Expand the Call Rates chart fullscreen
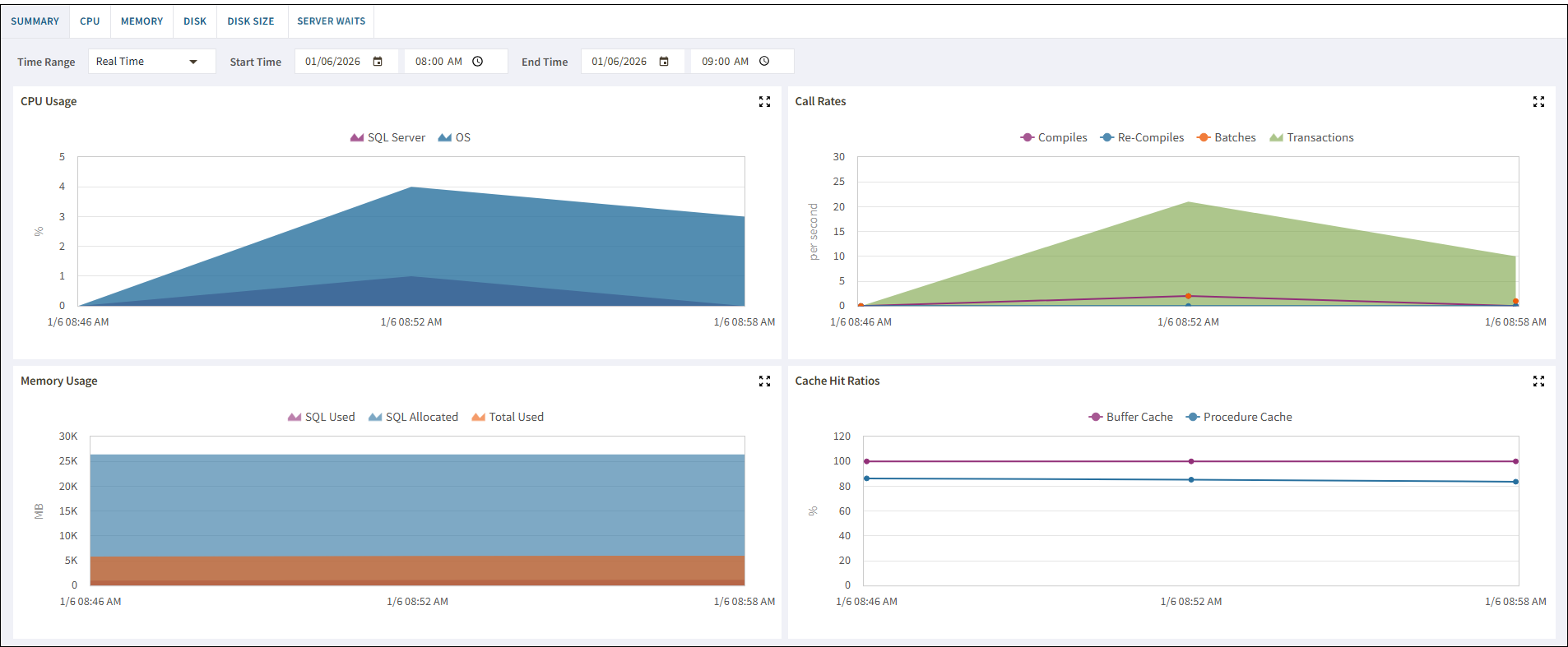The image size is (1568, 647). [1538, 102]
